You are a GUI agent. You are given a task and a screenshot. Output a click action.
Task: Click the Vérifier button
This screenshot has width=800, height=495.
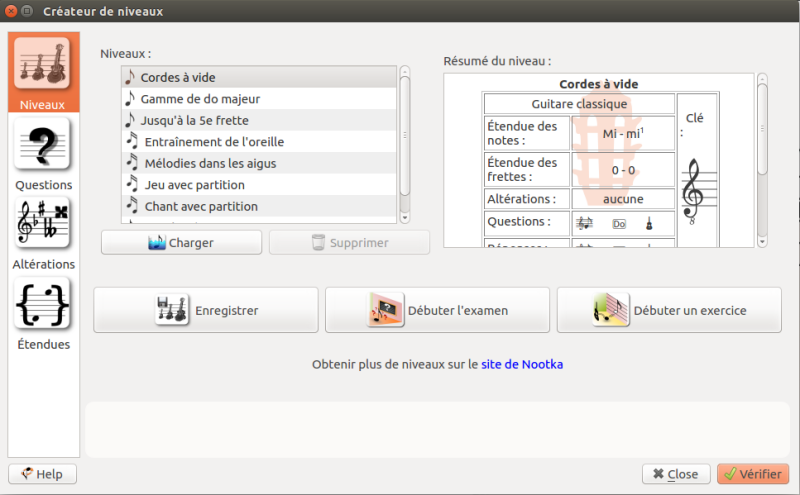pyautogui.click(x=753, y=474)
